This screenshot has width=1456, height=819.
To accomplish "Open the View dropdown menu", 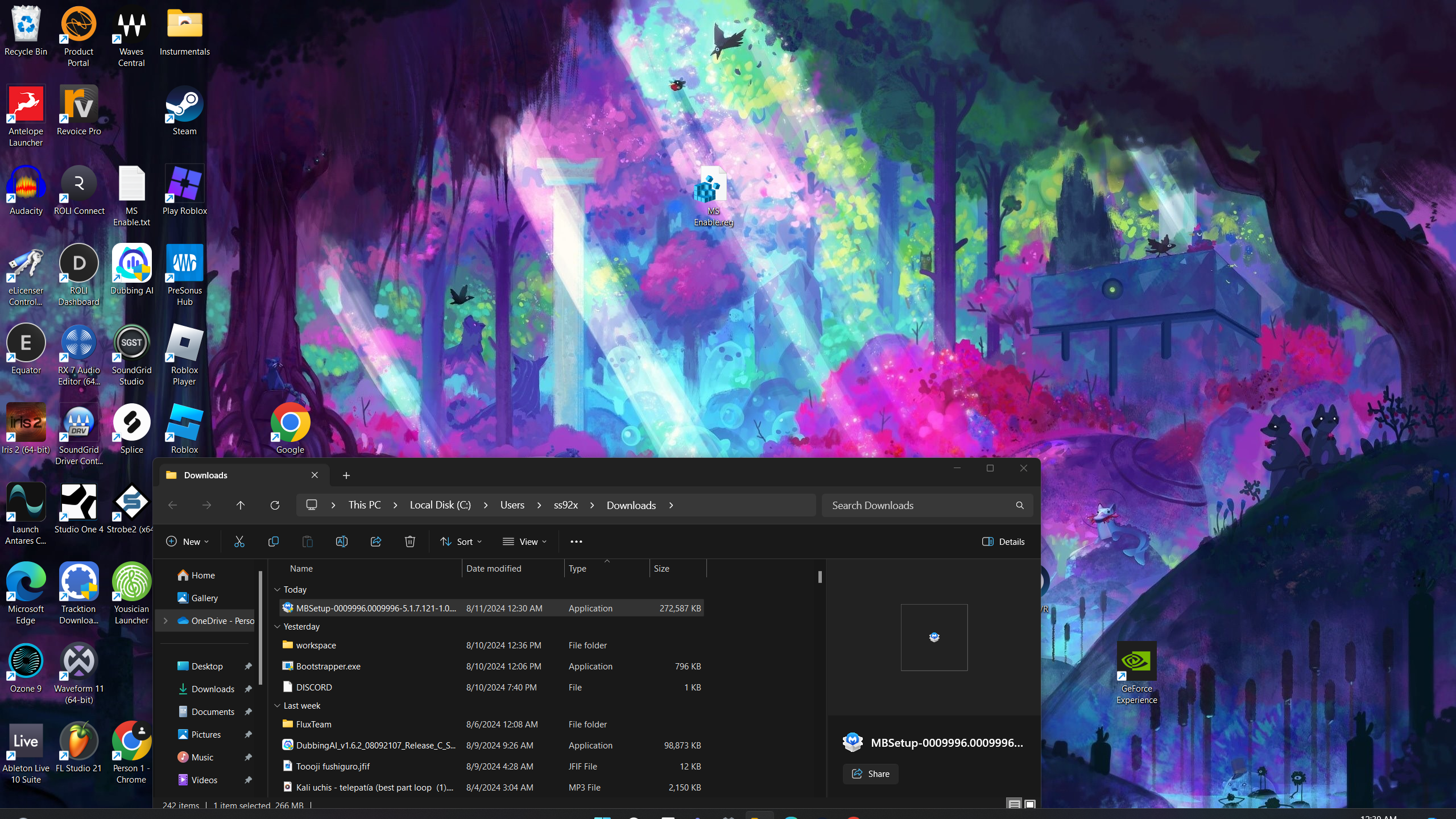I will (525, 541).
